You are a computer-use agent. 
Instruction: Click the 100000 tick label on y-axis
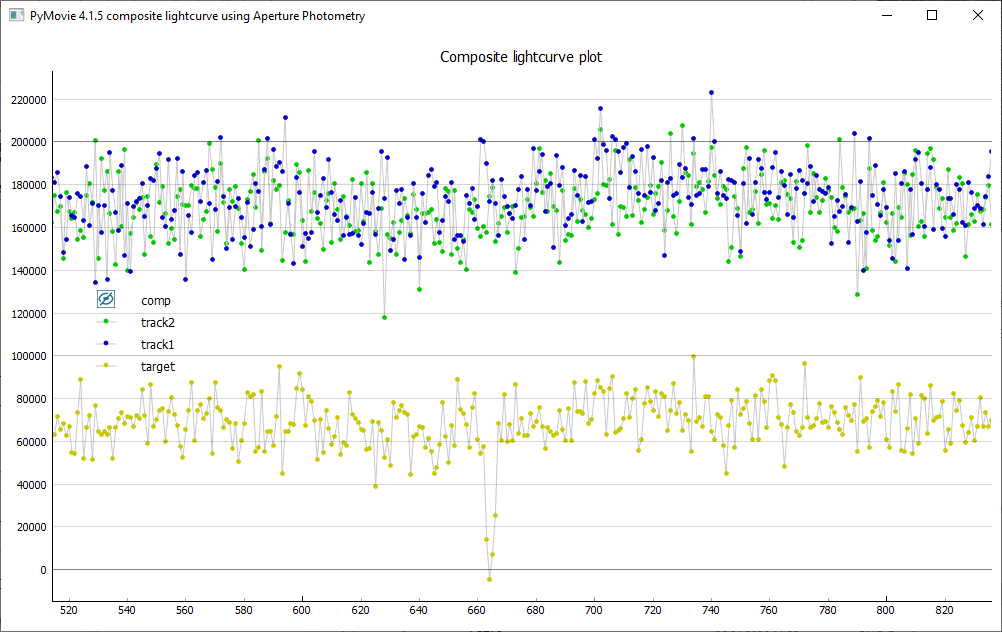(29, 356)
